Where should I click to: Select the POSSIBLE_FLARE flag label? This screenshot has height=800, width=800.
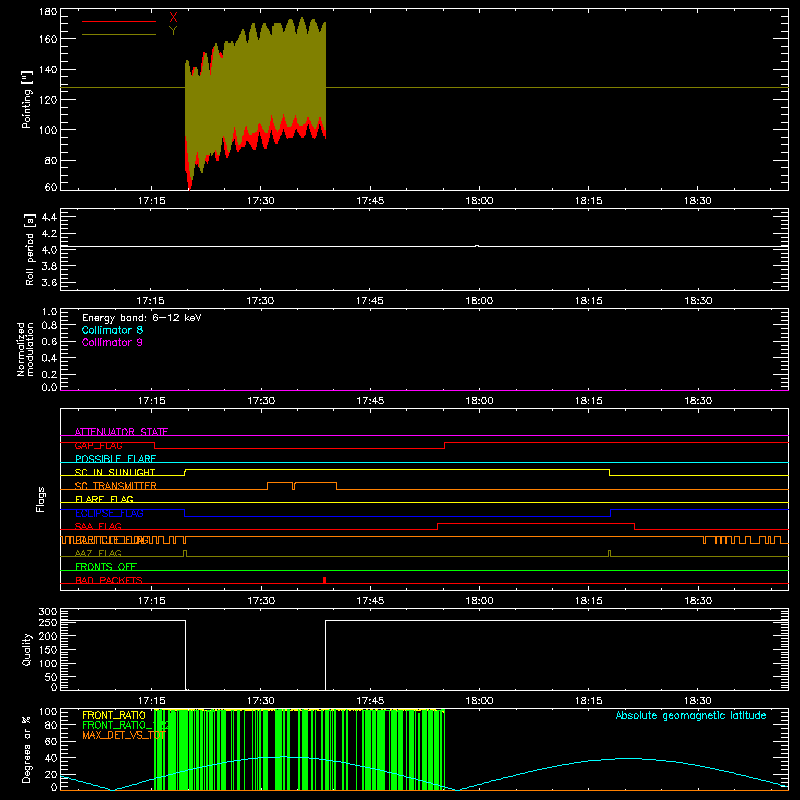click(115, 459)
